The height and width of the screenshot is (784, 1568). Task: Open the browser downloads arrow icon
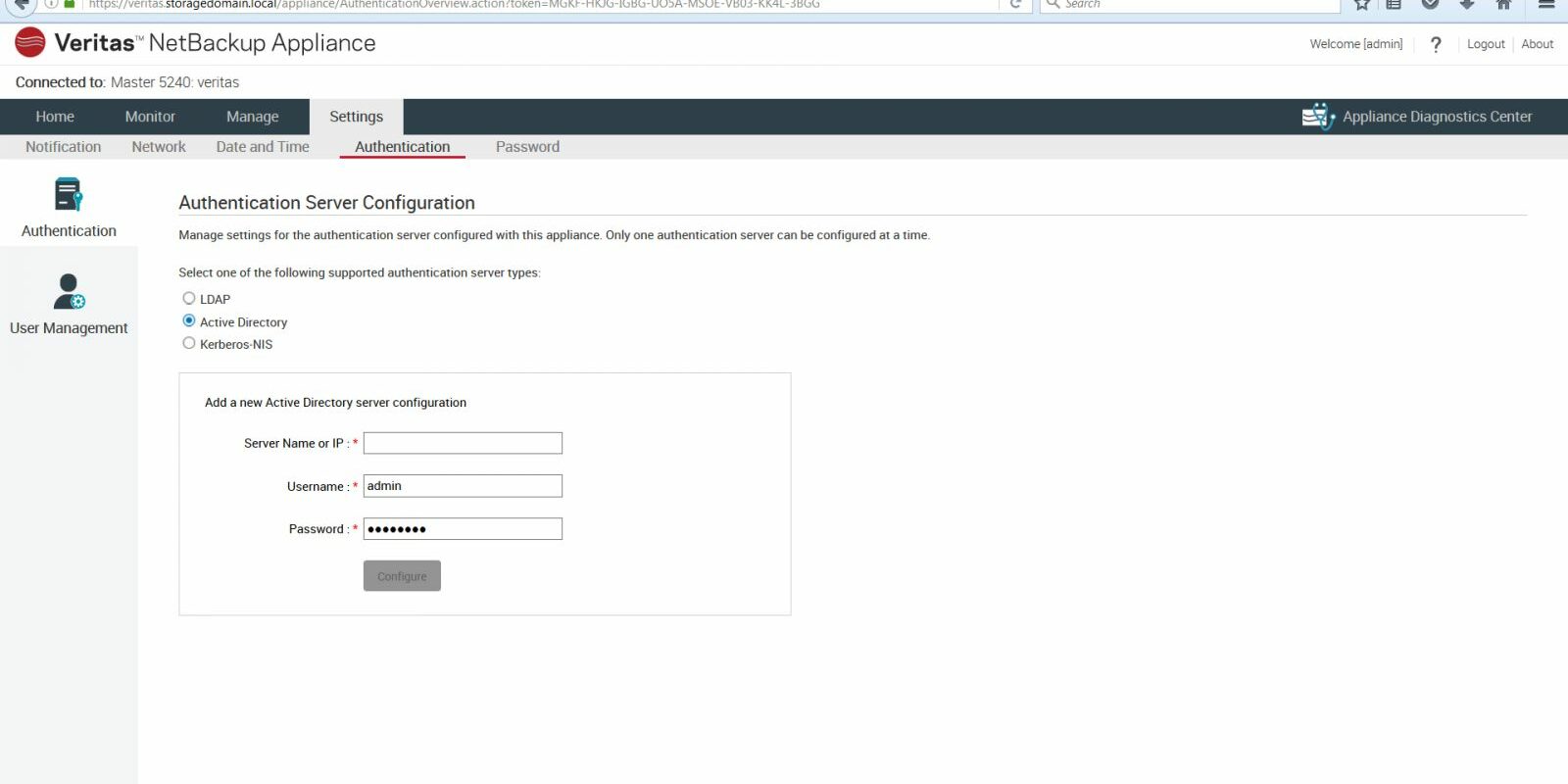1467,4
